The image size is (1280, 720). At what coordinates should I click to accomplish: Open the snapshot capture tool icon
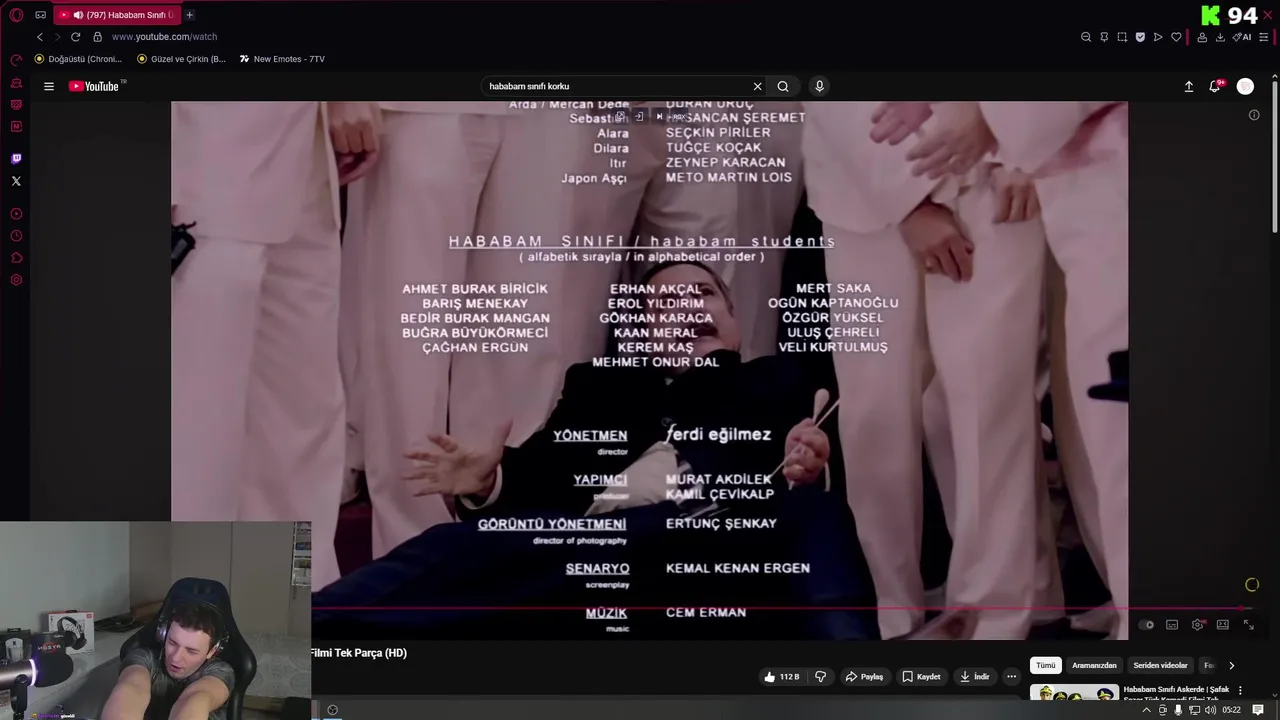(1122, 37)
